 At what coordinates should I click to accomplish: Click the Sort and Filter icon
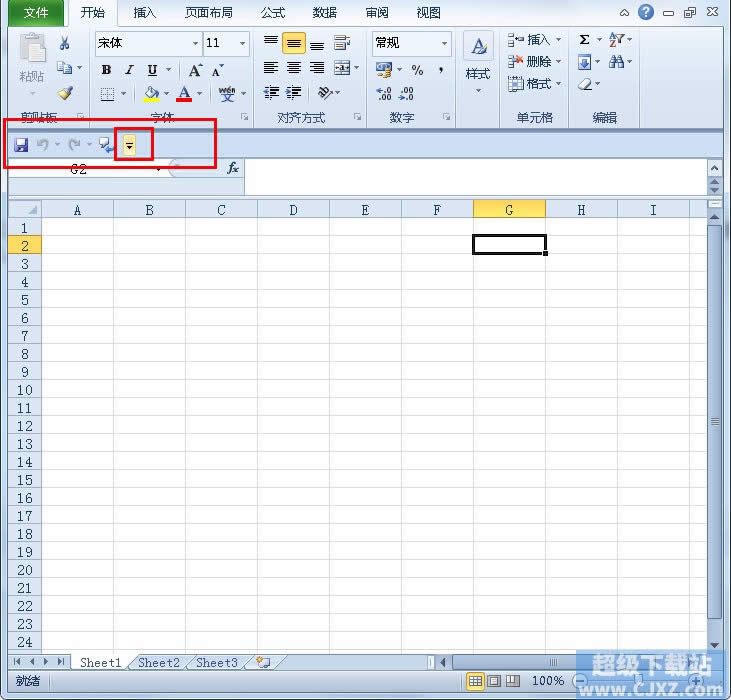[x=616, y=40]
